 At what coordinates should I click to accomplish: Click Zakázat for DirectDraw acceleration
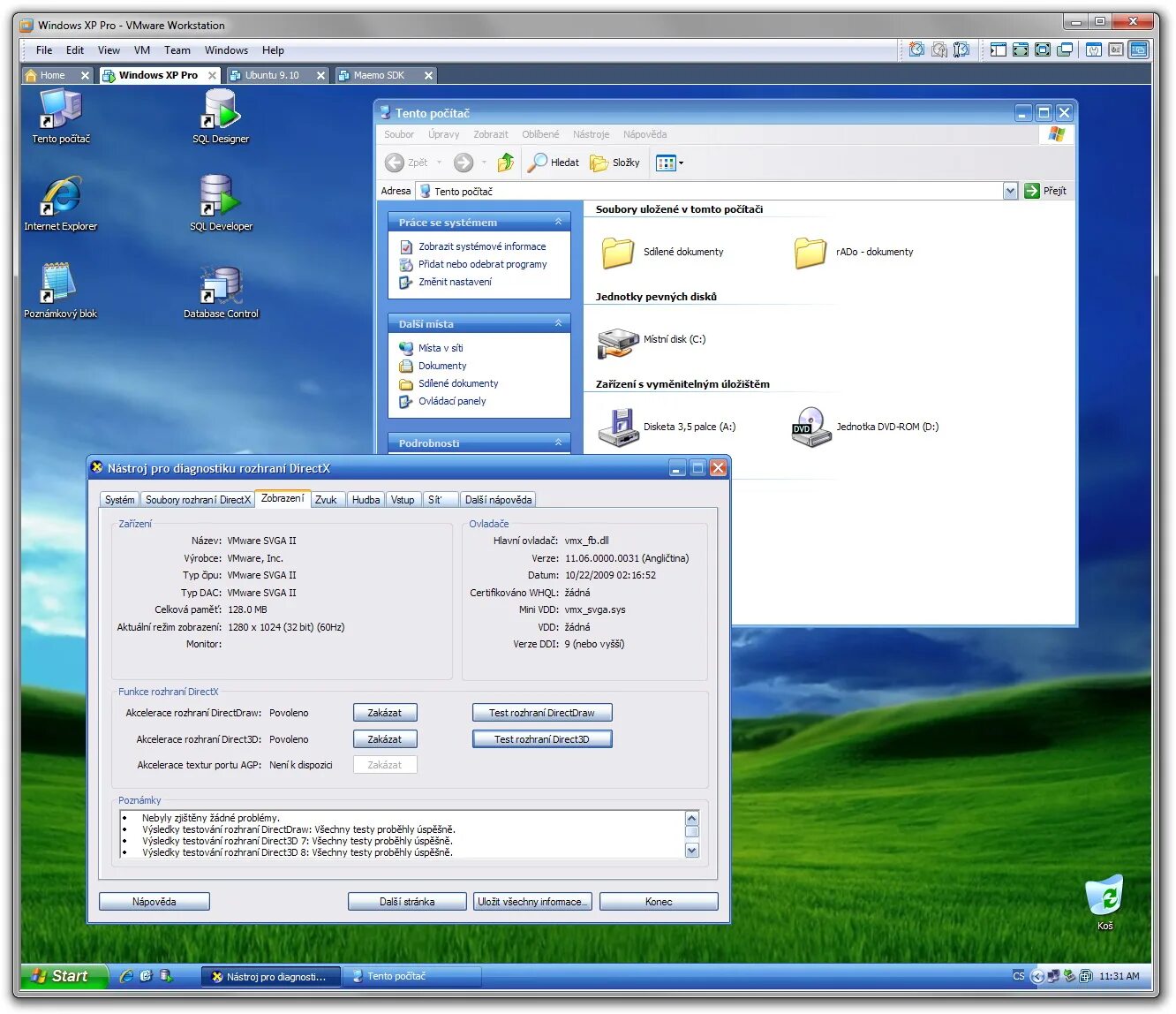coord(385,713)
